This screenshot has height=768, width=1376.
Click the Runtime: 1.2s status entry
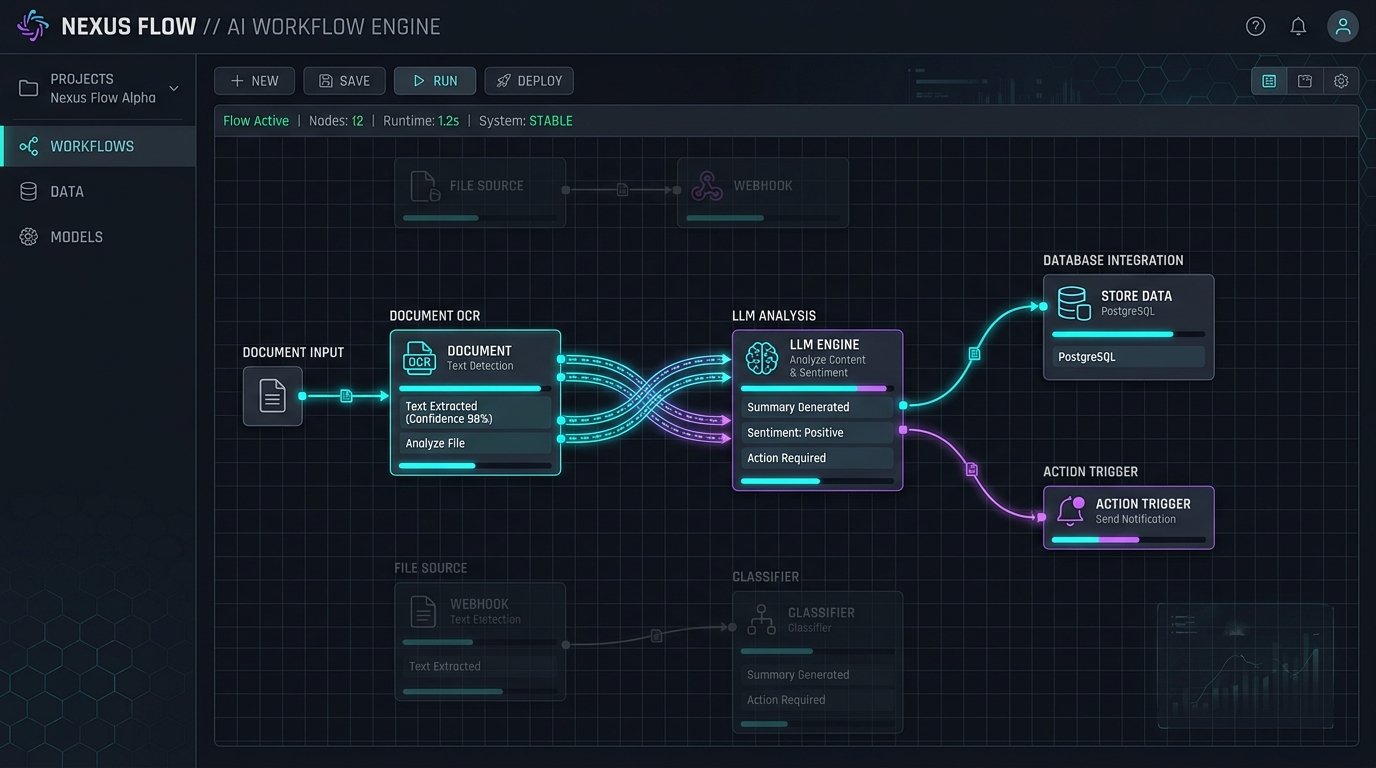click(x=421, y=121)
